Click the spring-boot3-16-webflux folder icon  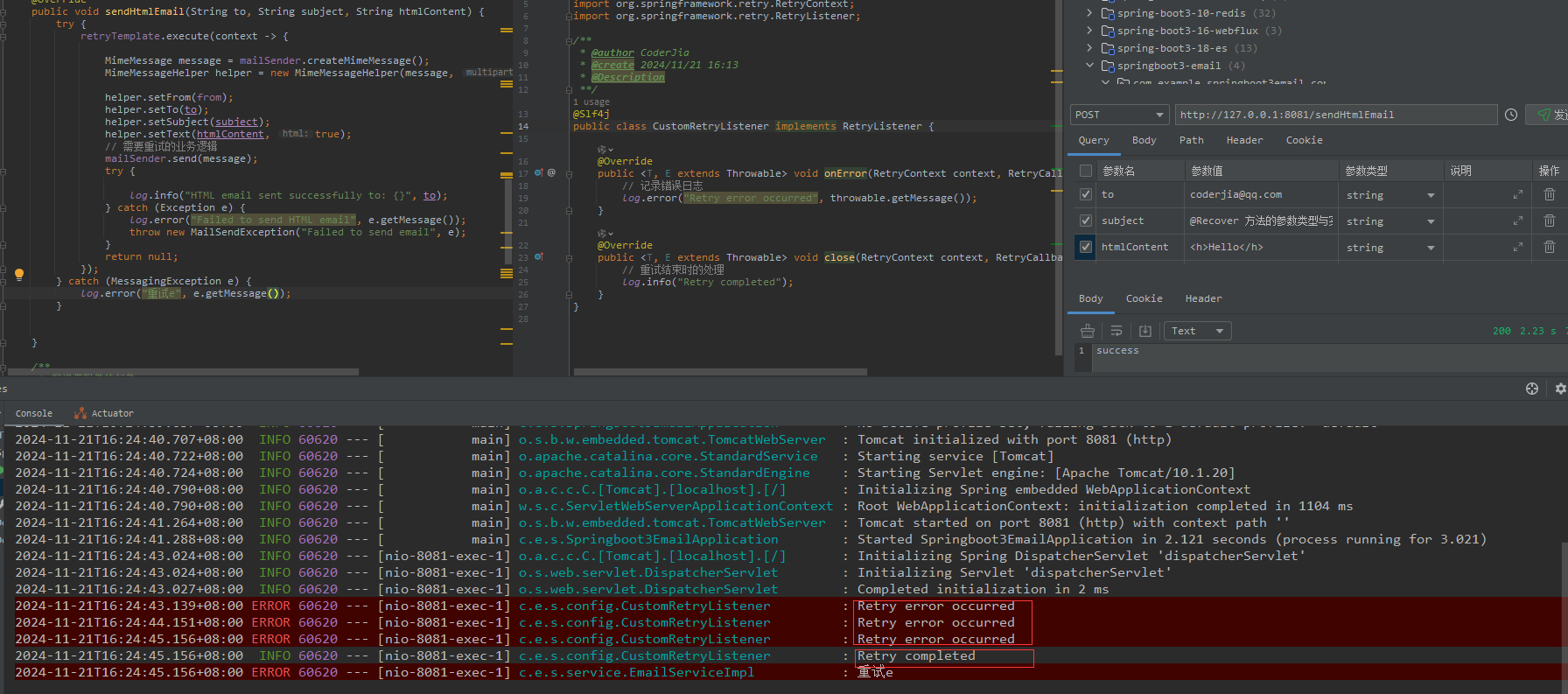pyautogui.click(x=1108, y=31)
